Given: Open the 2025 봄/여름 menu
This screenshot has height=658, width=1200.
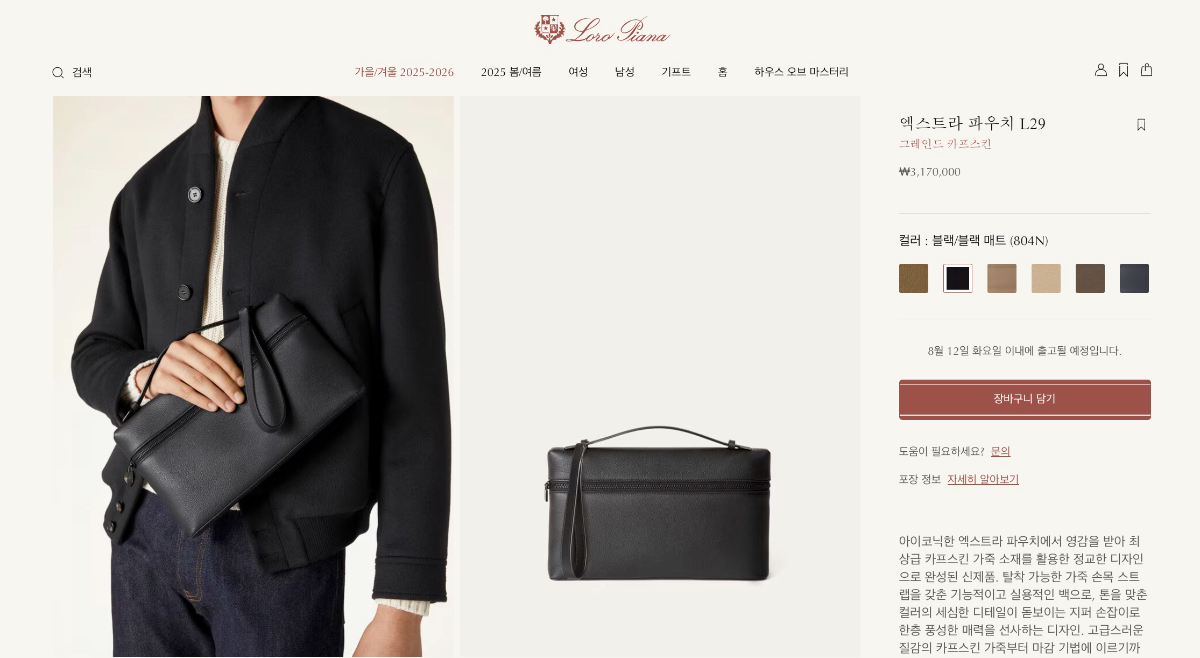Looking at the screenshot, I should pos(511,72).
